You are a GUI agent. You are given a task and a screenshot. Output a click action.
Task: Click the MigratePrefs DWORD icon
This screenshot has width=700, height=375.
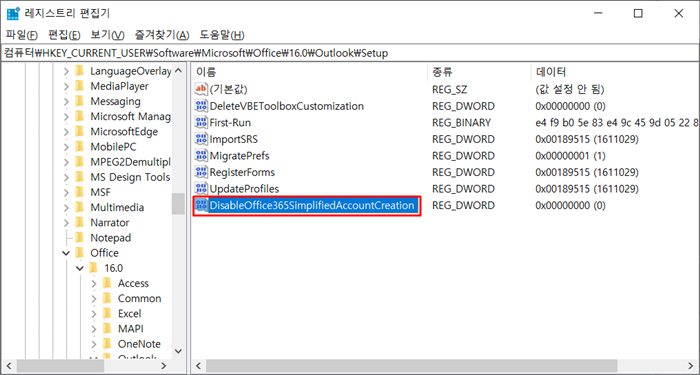(x=201, y=156)
